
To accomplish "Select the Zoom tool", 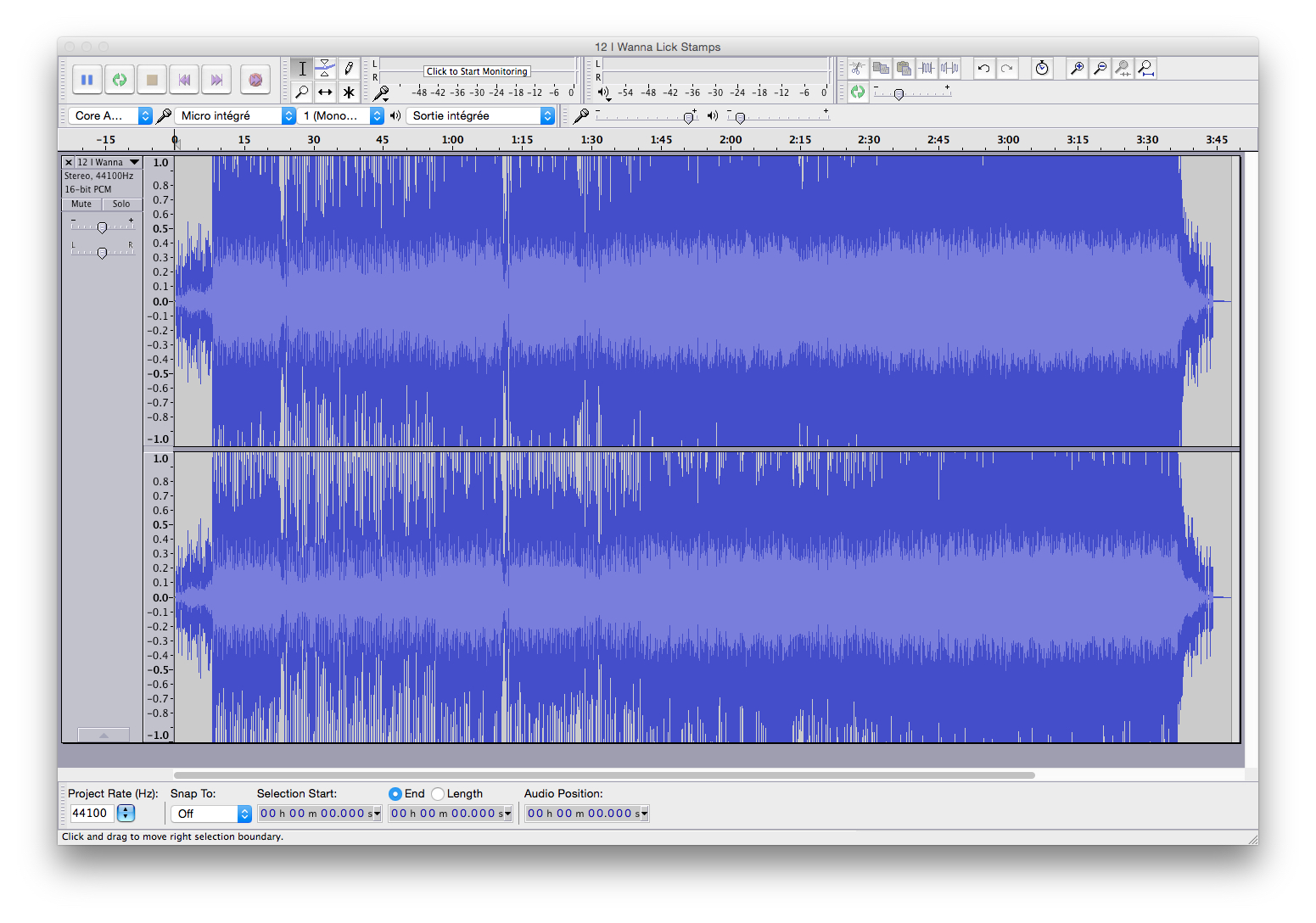I will (301, 92).
